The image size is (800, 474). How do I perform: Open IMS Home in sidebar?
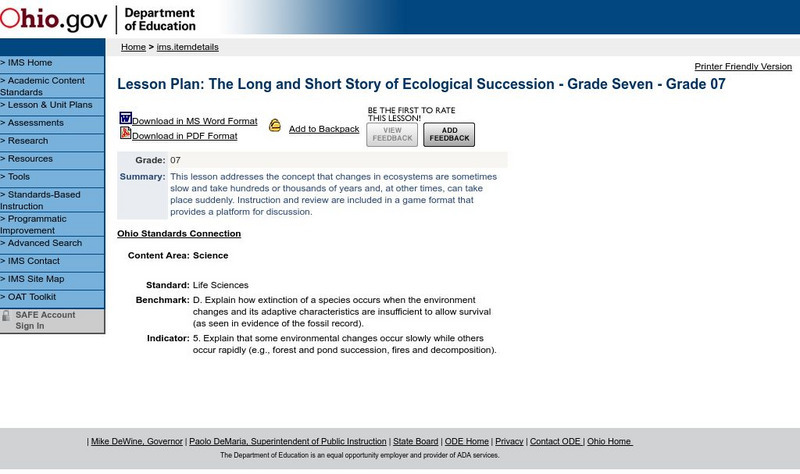28,63
